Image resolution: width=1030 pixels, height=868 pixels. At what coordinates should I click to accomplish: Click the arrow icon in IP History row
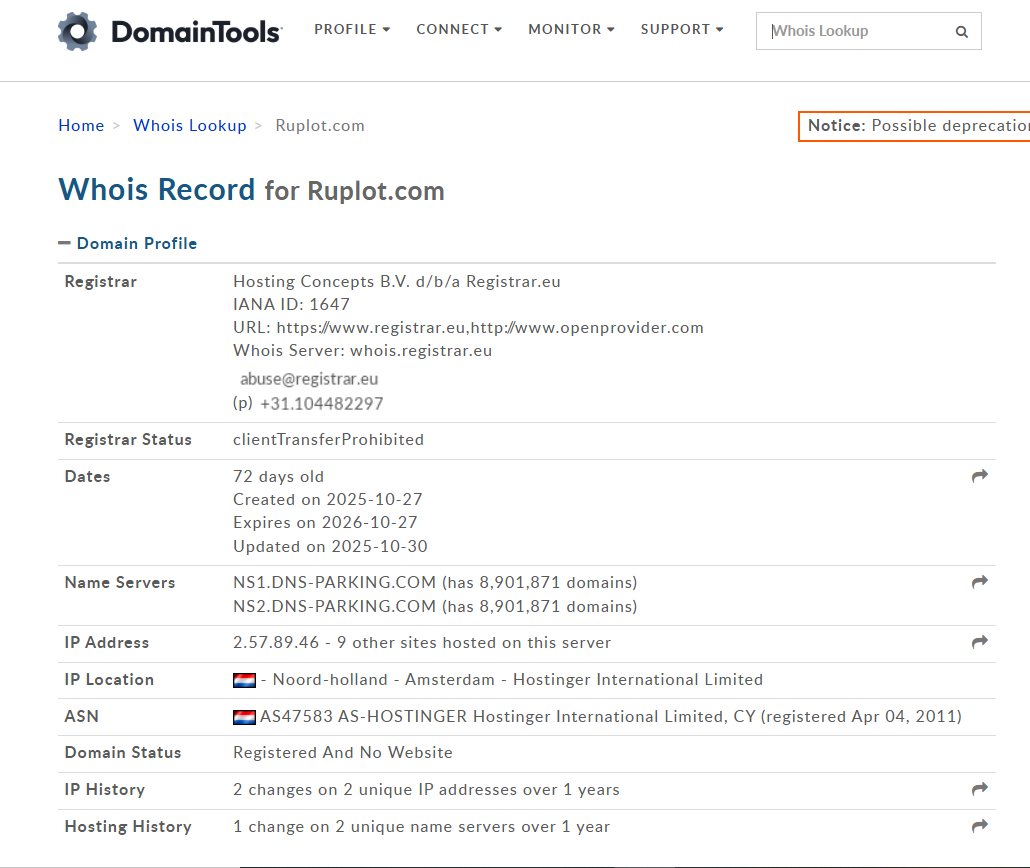(x=979, y=789)
